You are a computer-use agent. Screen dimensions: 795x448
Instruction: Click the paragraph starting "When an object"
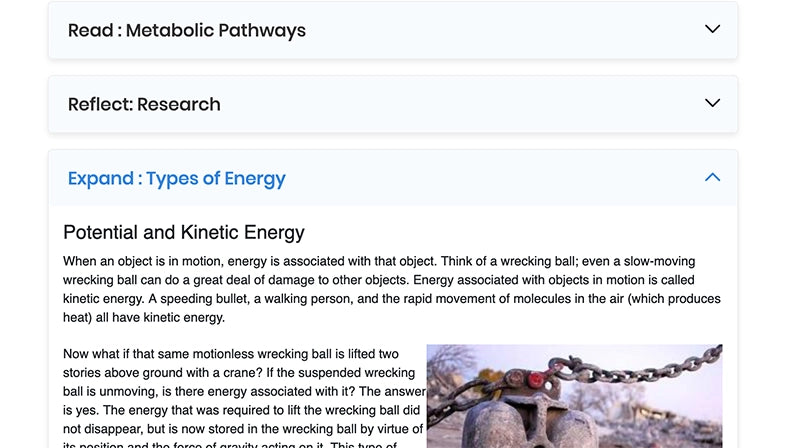tap(392, 289)
